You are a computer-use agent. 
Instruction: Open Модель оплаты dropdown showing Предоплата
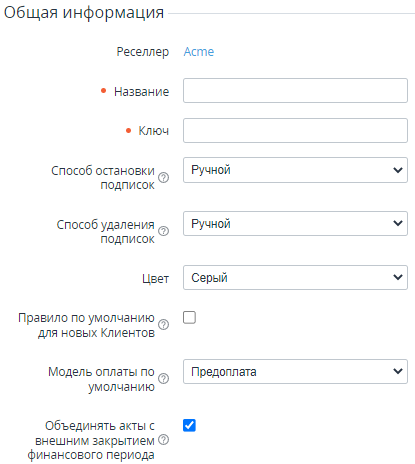[295, 371]
